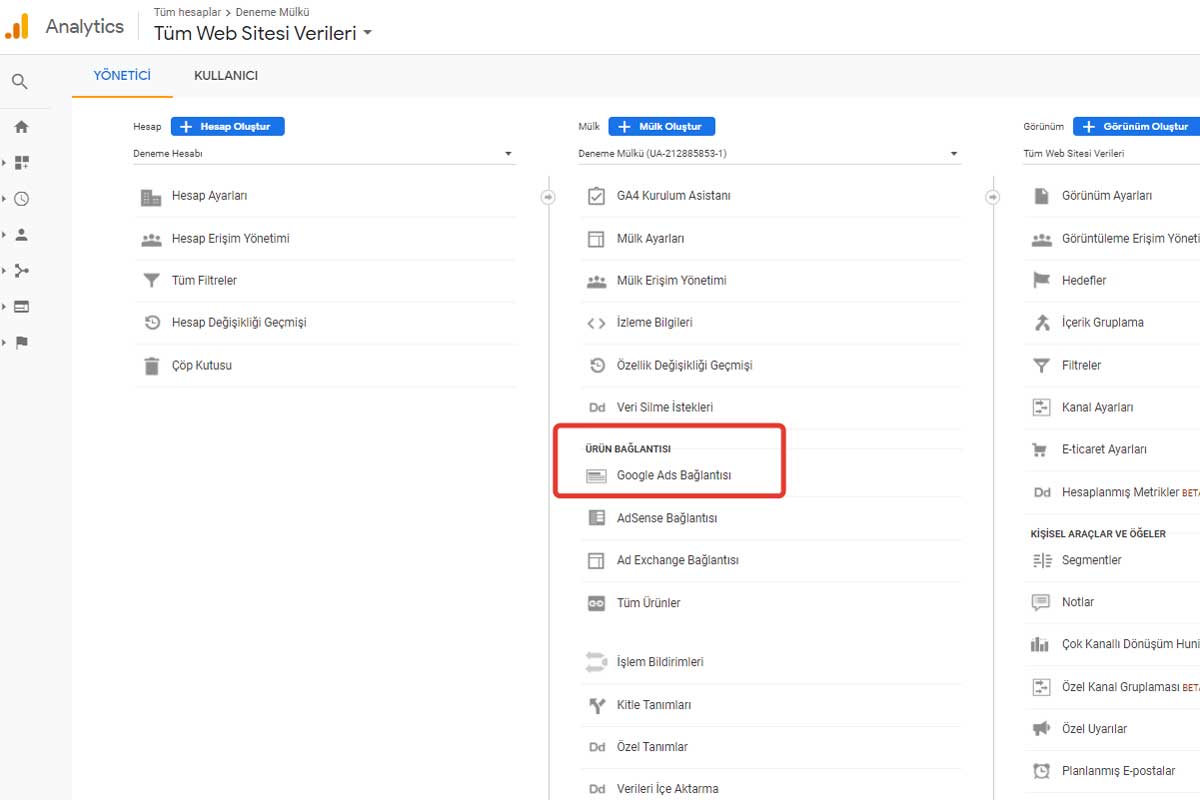Go to Home icon in sidebar
This screenshot has width=1200, height=800.
click(21, 127)
